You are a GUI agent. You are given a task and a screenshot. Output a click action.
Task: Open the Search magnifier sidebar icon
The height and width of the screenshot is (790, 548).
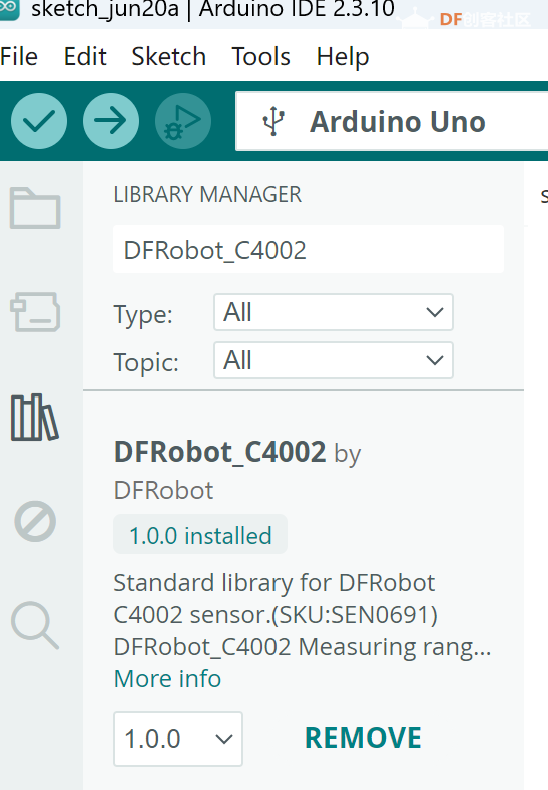(x=35, y=625)
